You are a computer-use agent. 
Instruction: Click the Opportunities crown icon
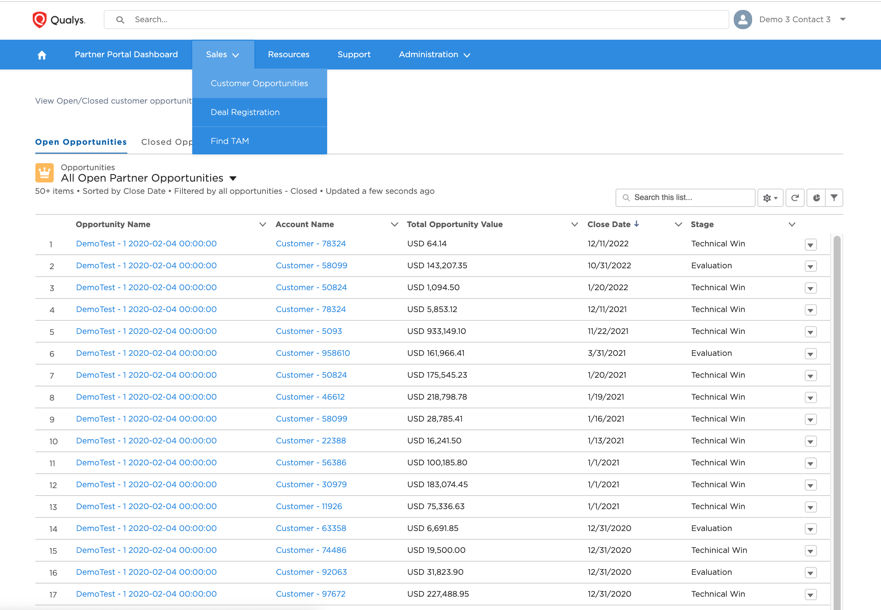(x=45, y=173)
